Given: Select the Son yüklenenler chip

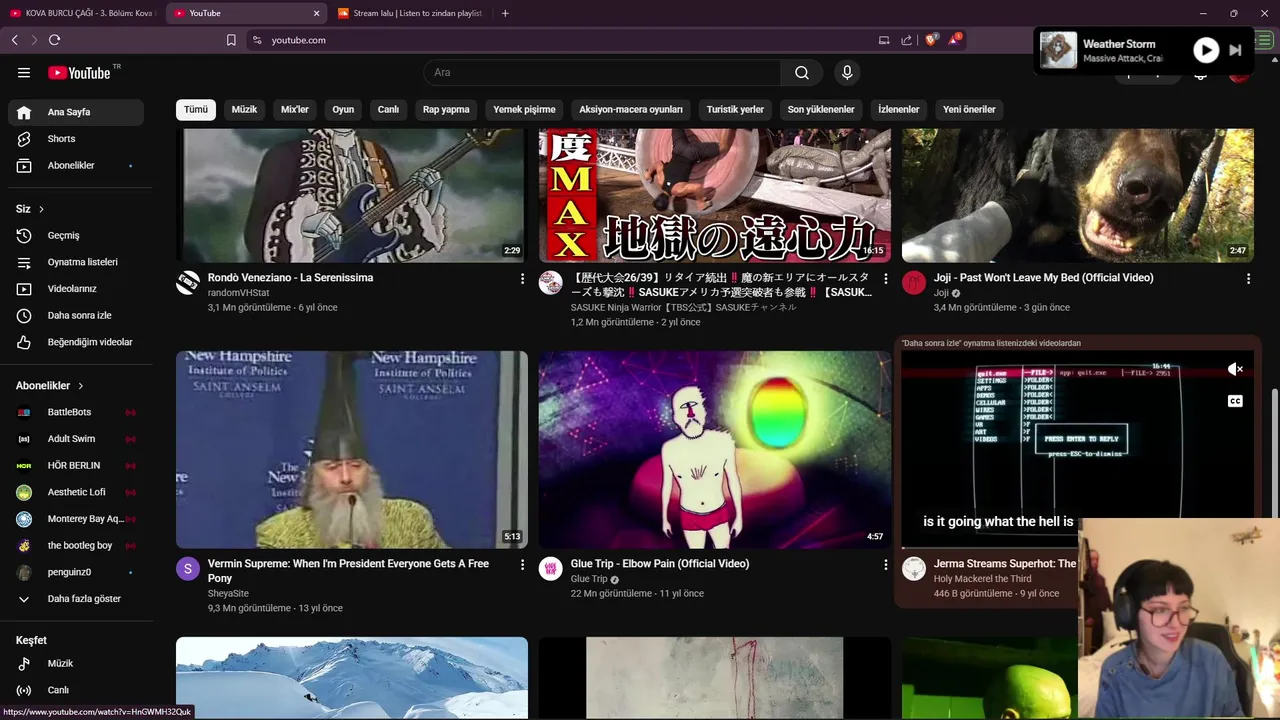Looking at the screenshot, I should (821, 110).
